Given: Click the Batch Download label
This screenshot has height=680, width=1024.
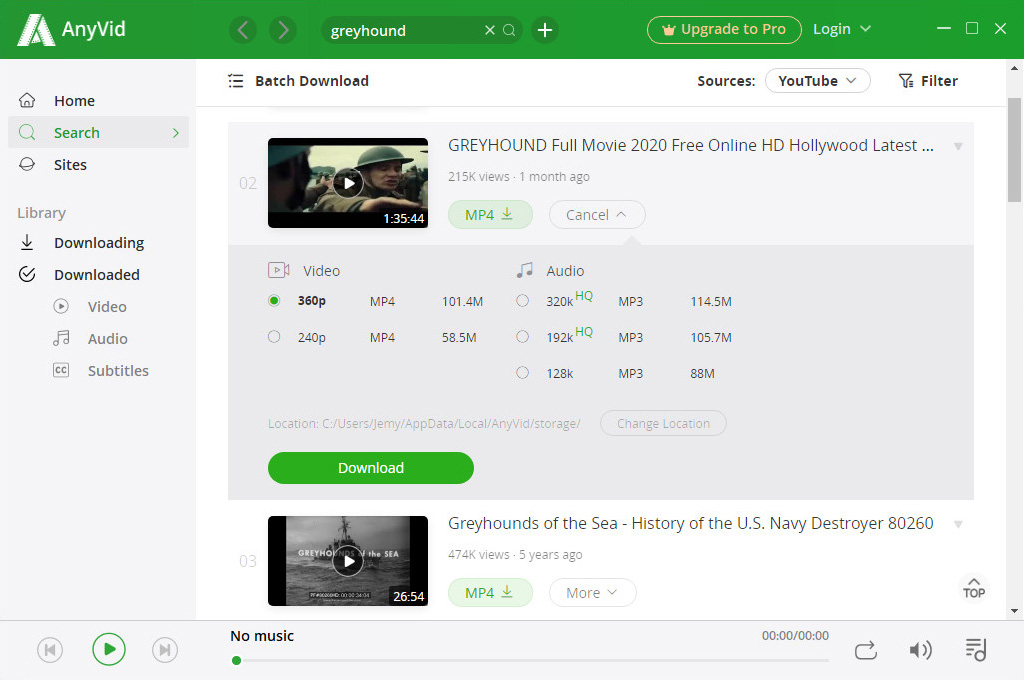Looking at the screenshot, I should (312, 81).
